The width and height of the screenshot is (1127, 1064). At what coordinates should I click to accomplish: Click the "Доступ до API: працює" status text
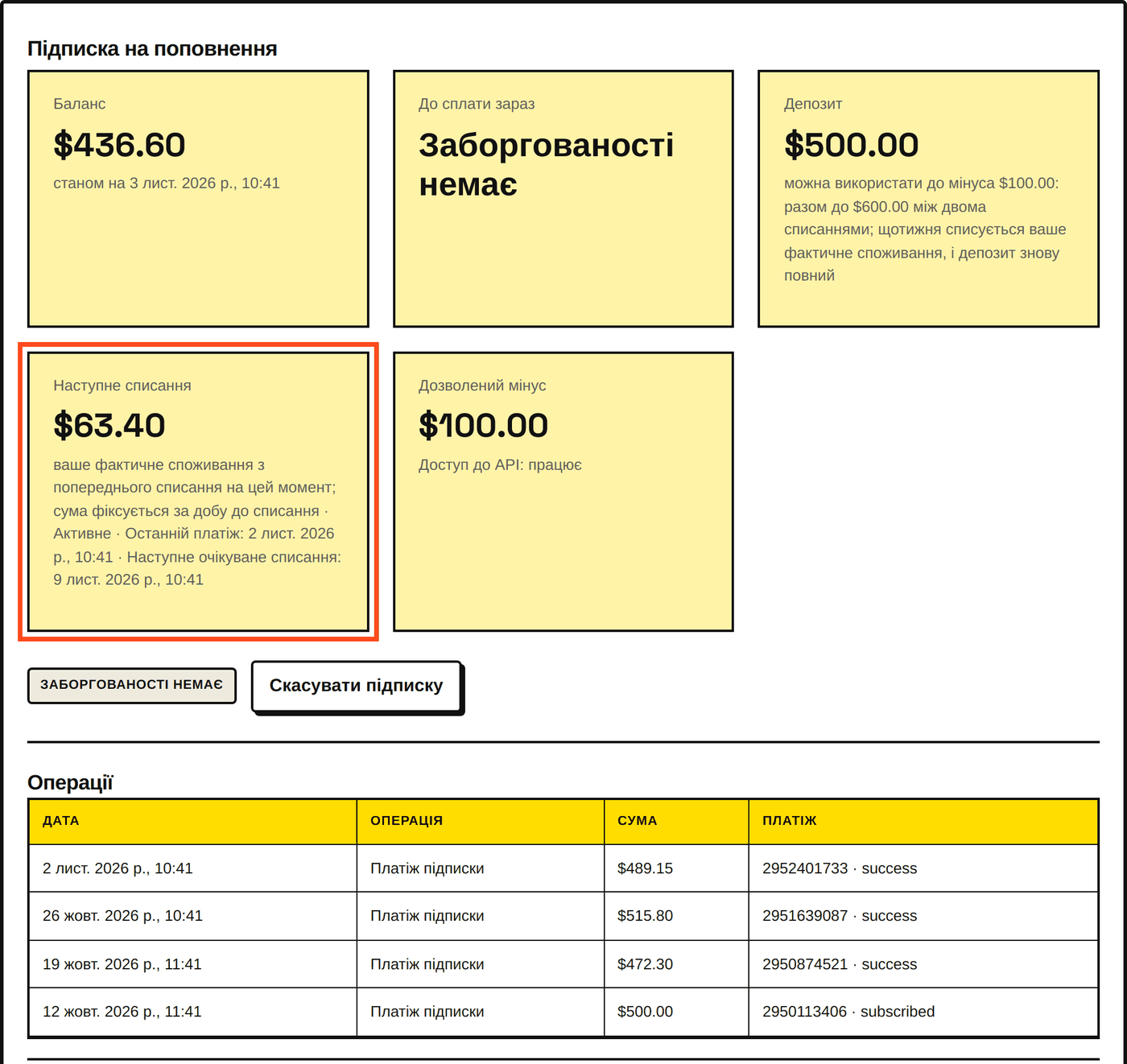tap(500, 465)
